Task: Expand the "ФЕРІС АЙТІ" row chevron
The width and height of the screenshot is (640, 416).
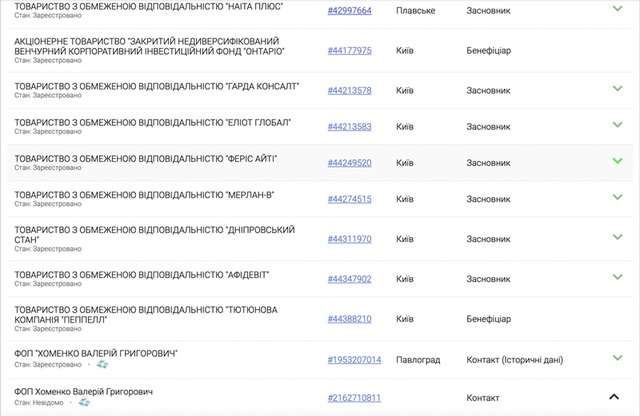Action: 617,161
